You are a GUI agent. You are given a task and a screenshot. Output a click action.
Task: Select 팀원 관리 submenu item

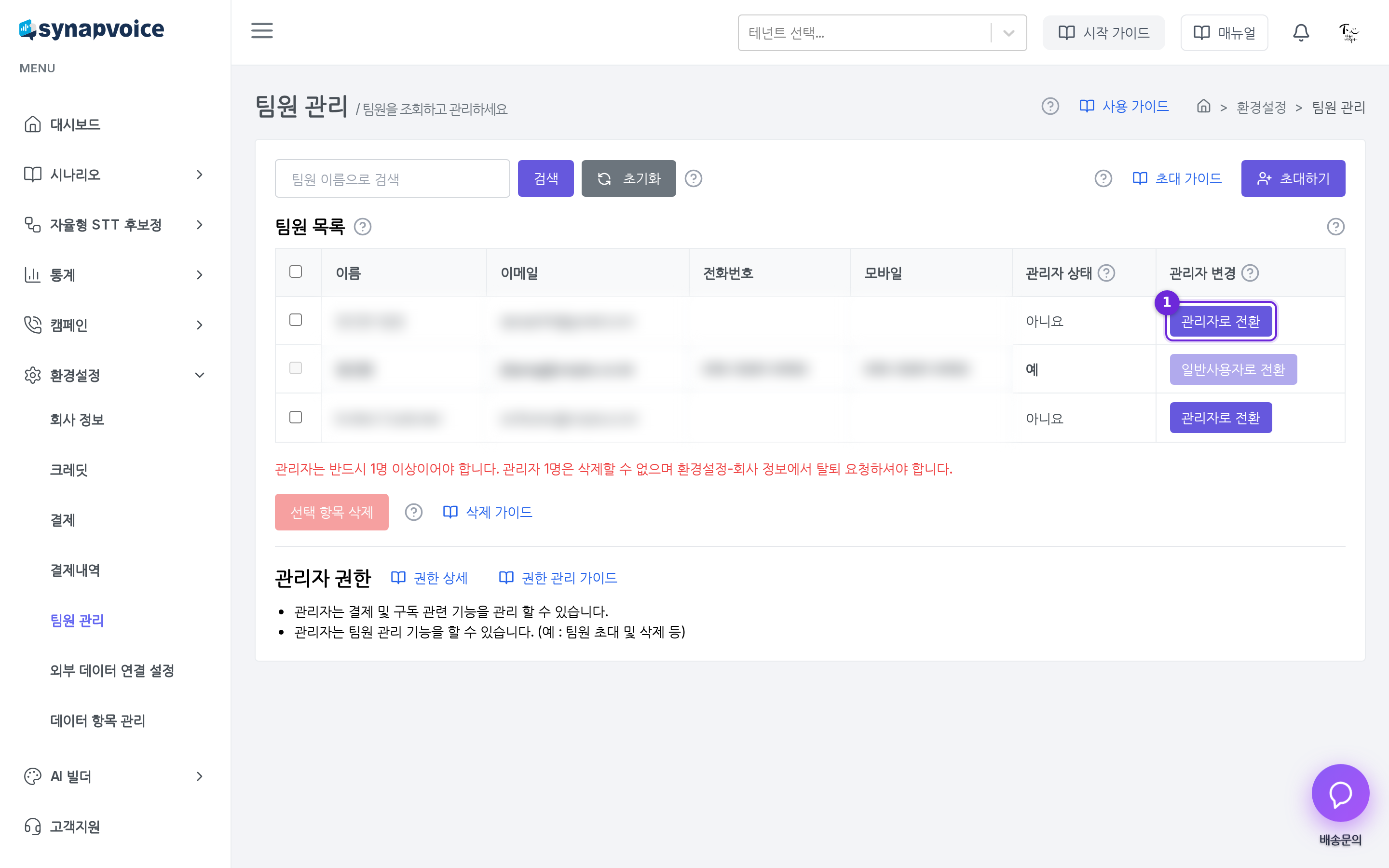(77, 620)
